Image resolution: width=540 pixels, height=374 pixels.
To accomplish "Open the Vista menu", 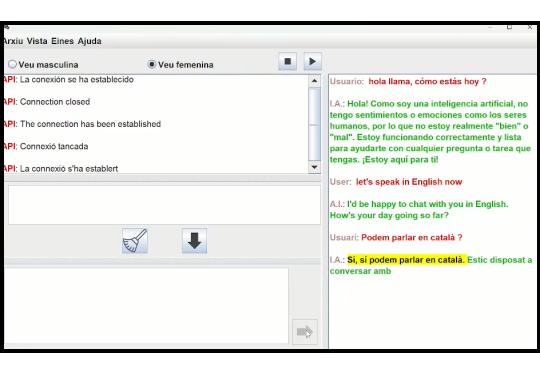I will [37, 41].
